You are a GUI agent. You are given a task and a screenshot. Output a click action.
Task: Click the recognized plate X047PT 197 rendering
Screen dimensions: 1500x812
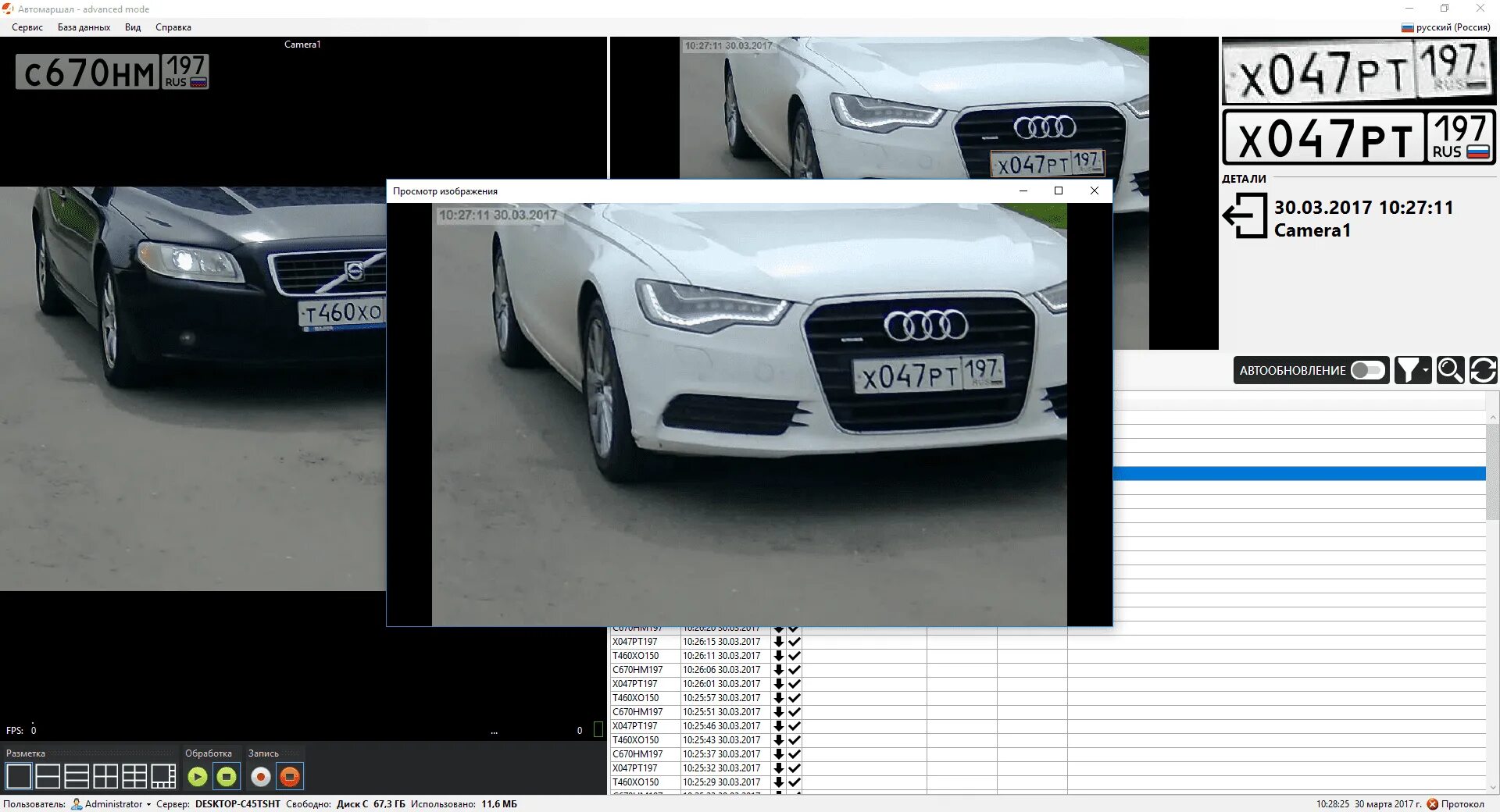[x=1359, y=137]
